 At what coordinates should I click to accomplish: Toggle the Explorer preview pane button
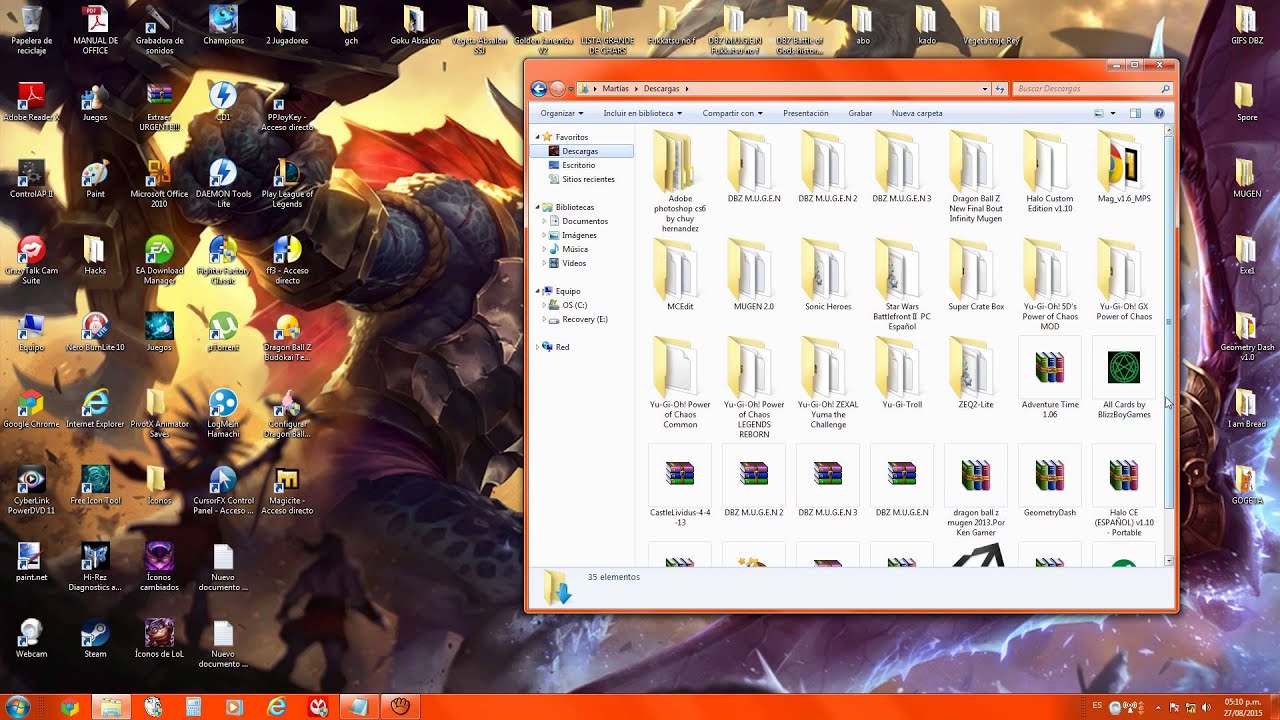point(1135,113)
